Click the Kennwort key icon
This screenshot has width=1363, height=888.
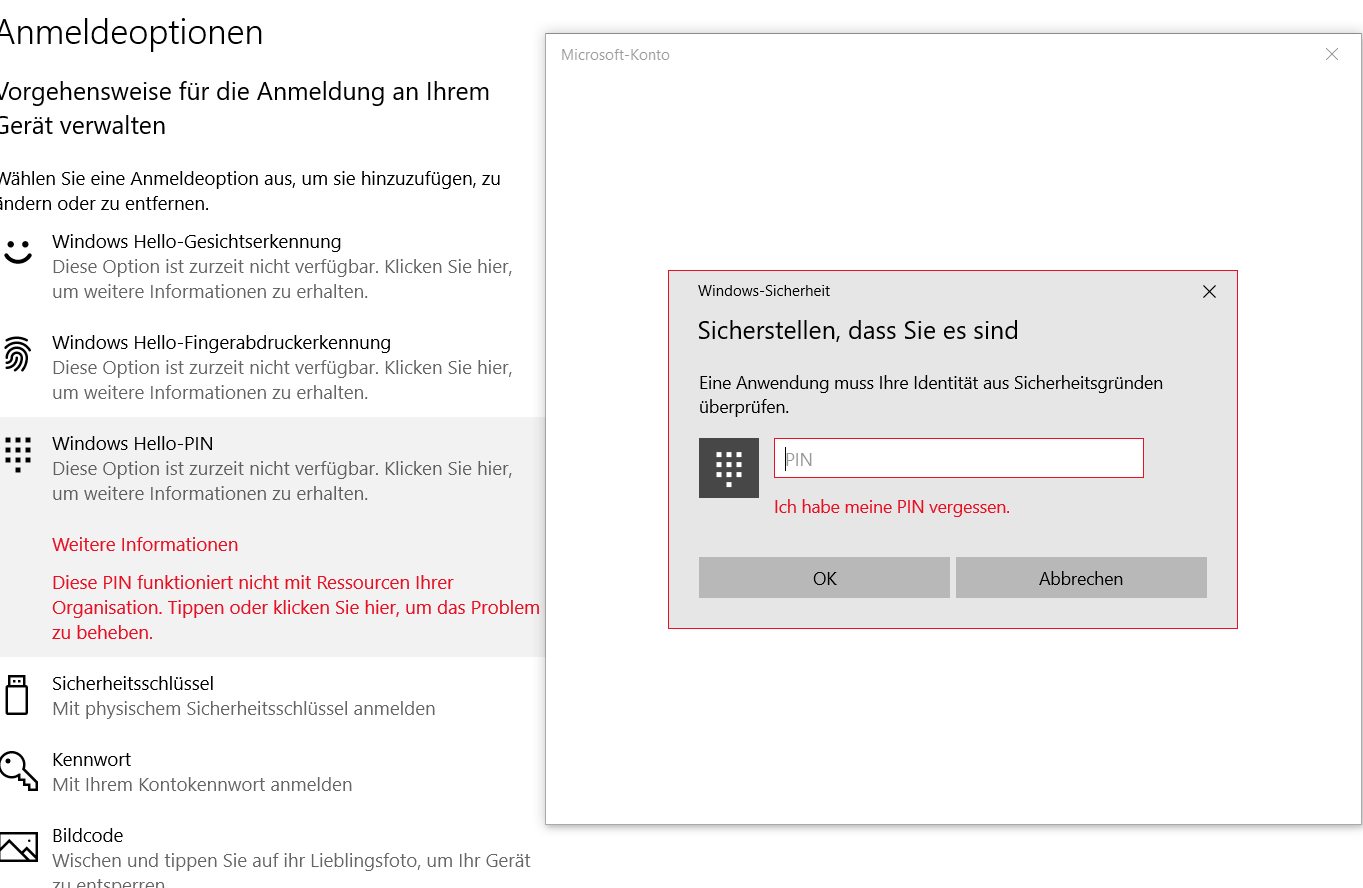[17, 770]
